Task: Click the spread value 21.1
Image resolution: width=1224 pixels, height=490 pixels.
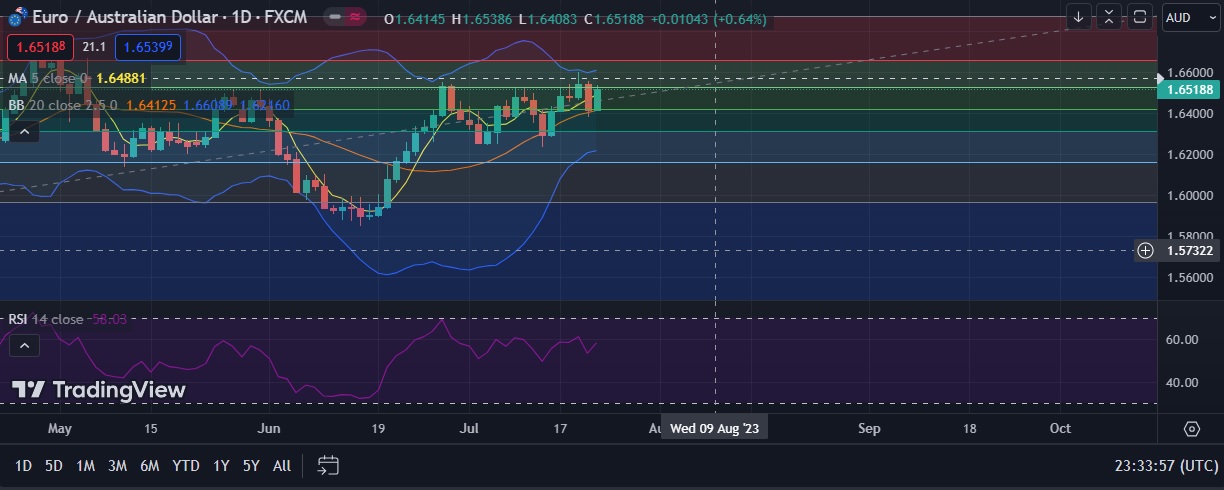Action: [93, 46]
